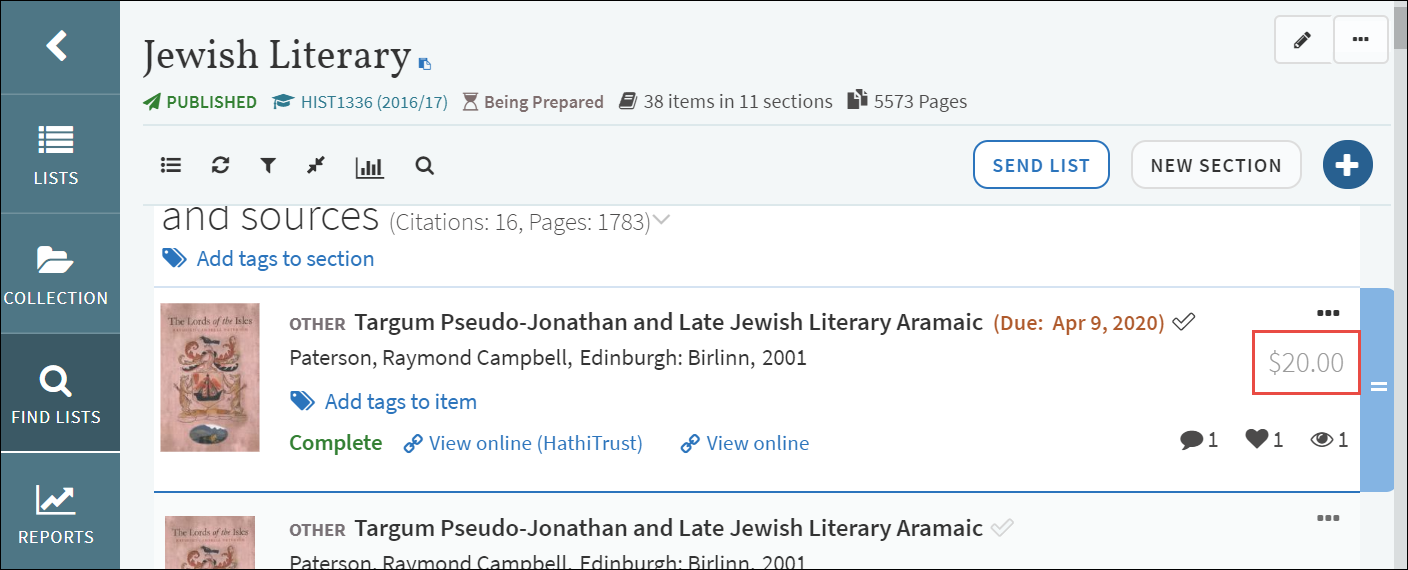Go to Reports in the sidebar

56,513
